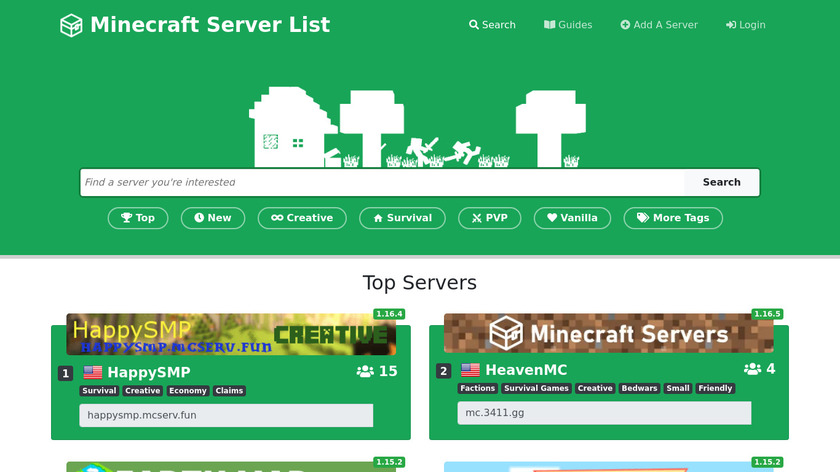The image size is (840, 472).
Task: Click the players icon on HeavenMC card
Action: (752, 369)
